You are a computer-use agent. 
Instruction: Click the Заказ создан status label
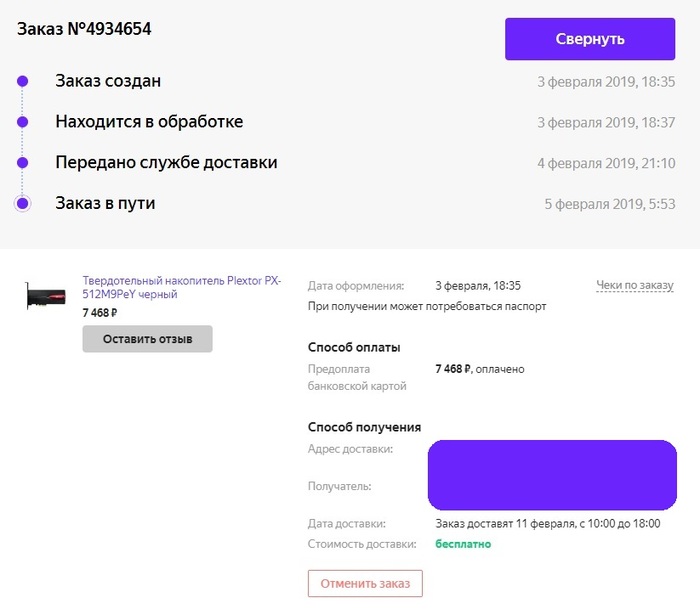(108, 81)
